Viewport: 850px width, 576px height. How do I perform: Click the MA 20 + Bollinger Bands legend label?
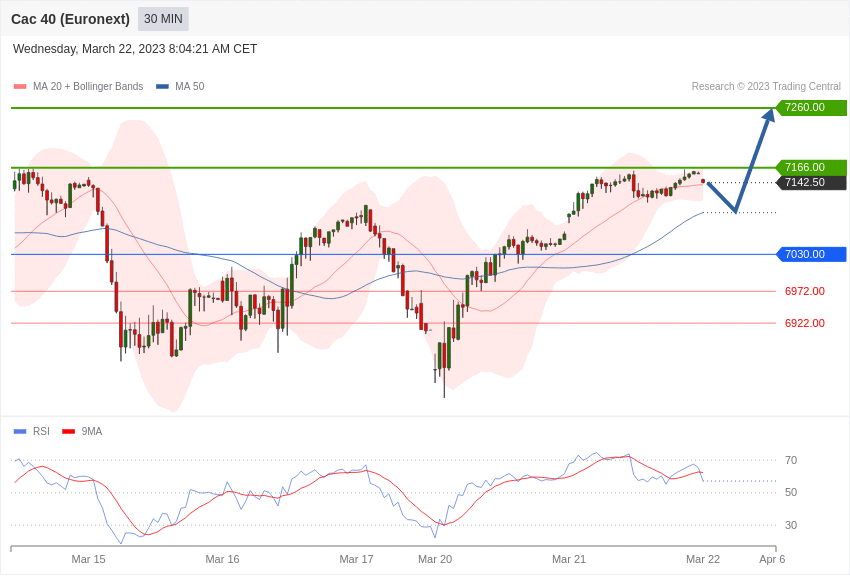click(x=88, y=86)
